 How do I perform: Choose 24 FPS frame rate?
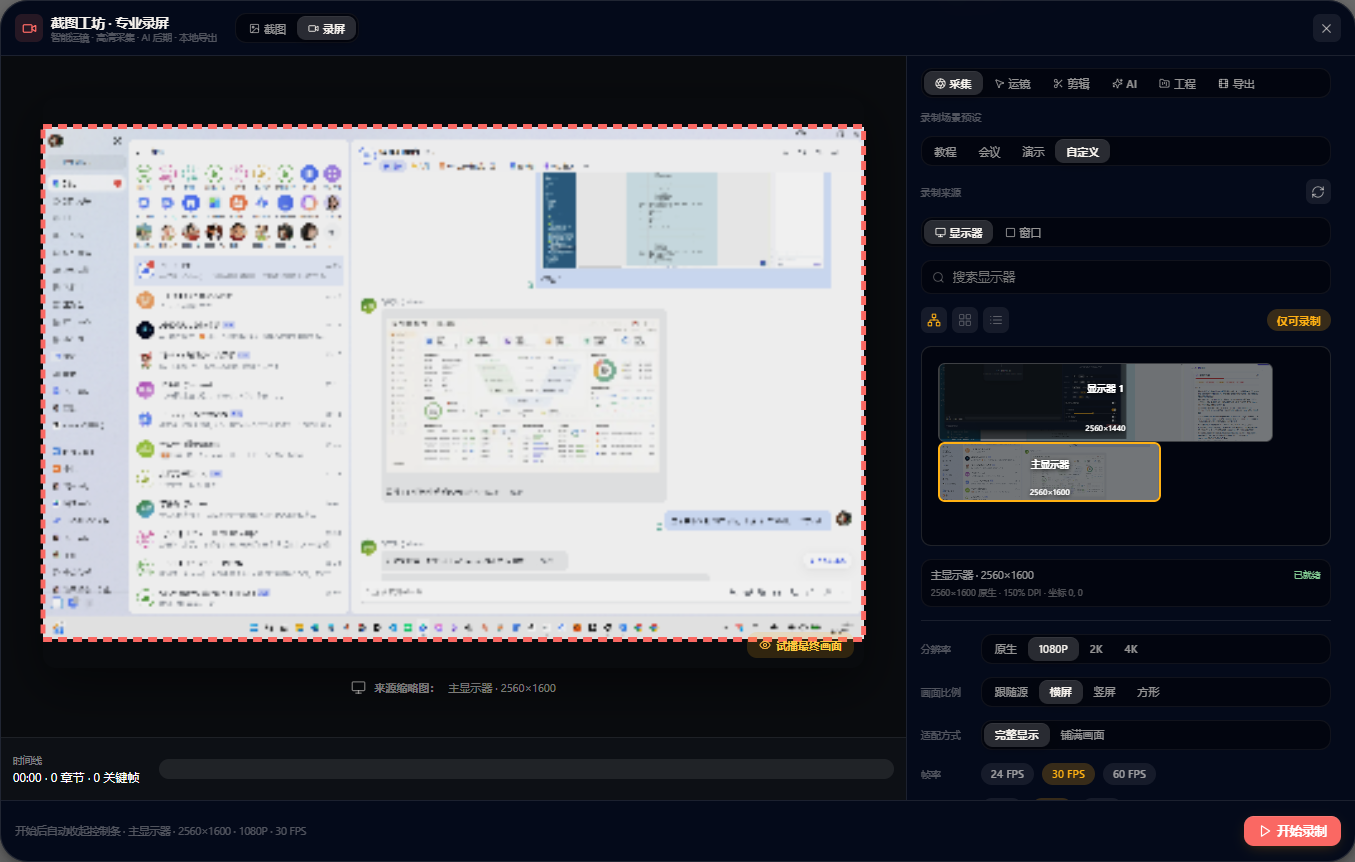coord(1007,774)
